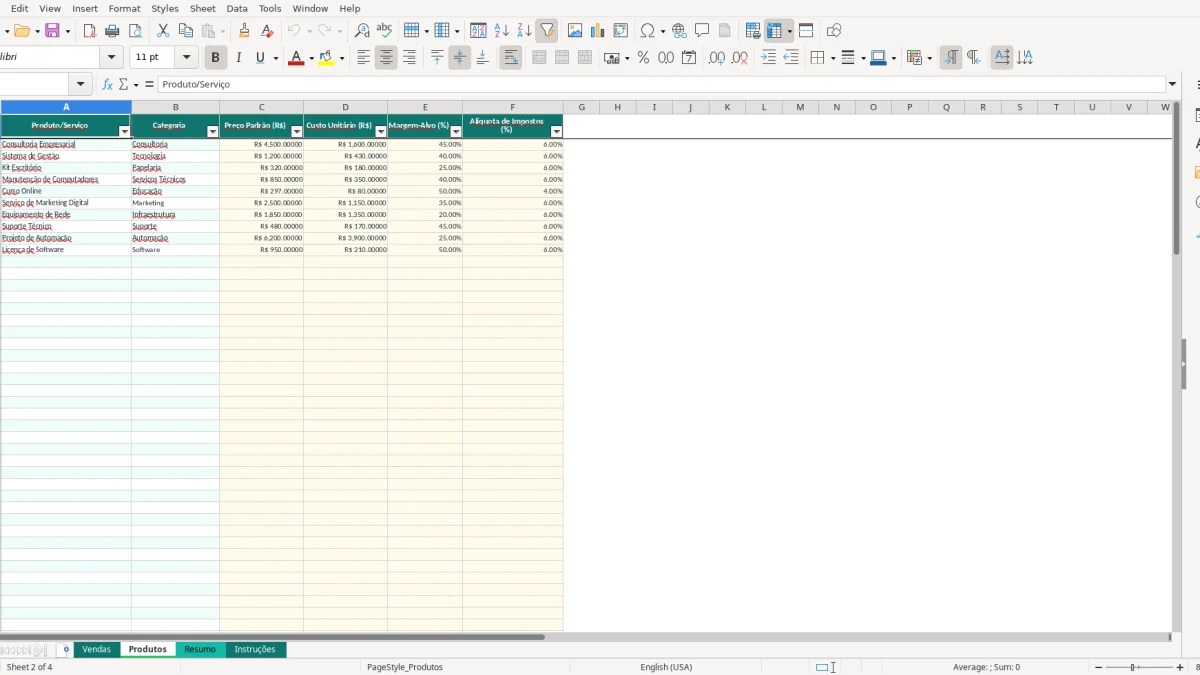The image size is (1200, 675).
Task: Open the Produto/Serviço filter dropdown
Action: pyautogui.click(x=124, y=132)
